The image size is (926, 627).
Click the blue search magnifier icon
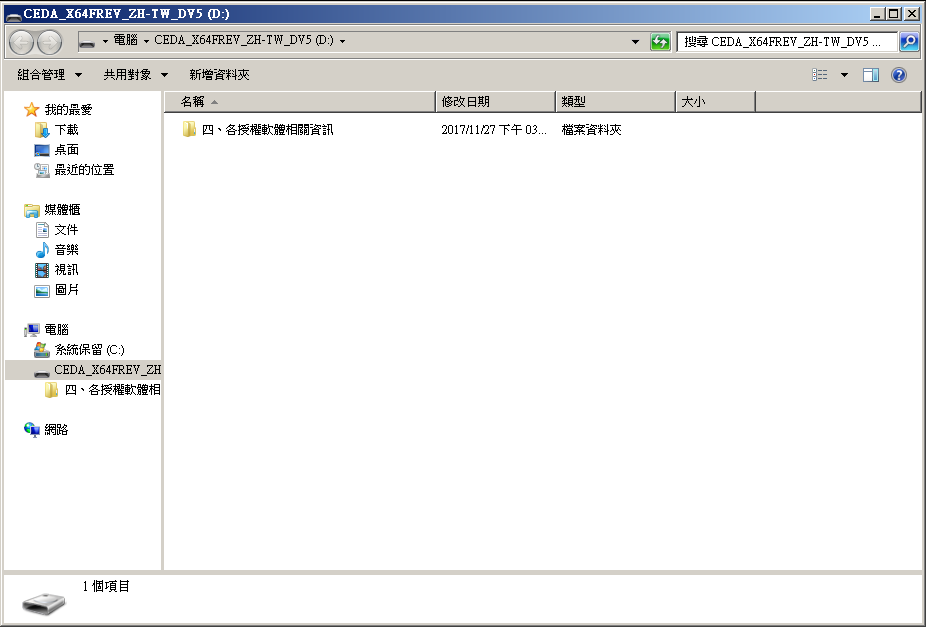tap(908, 42)
